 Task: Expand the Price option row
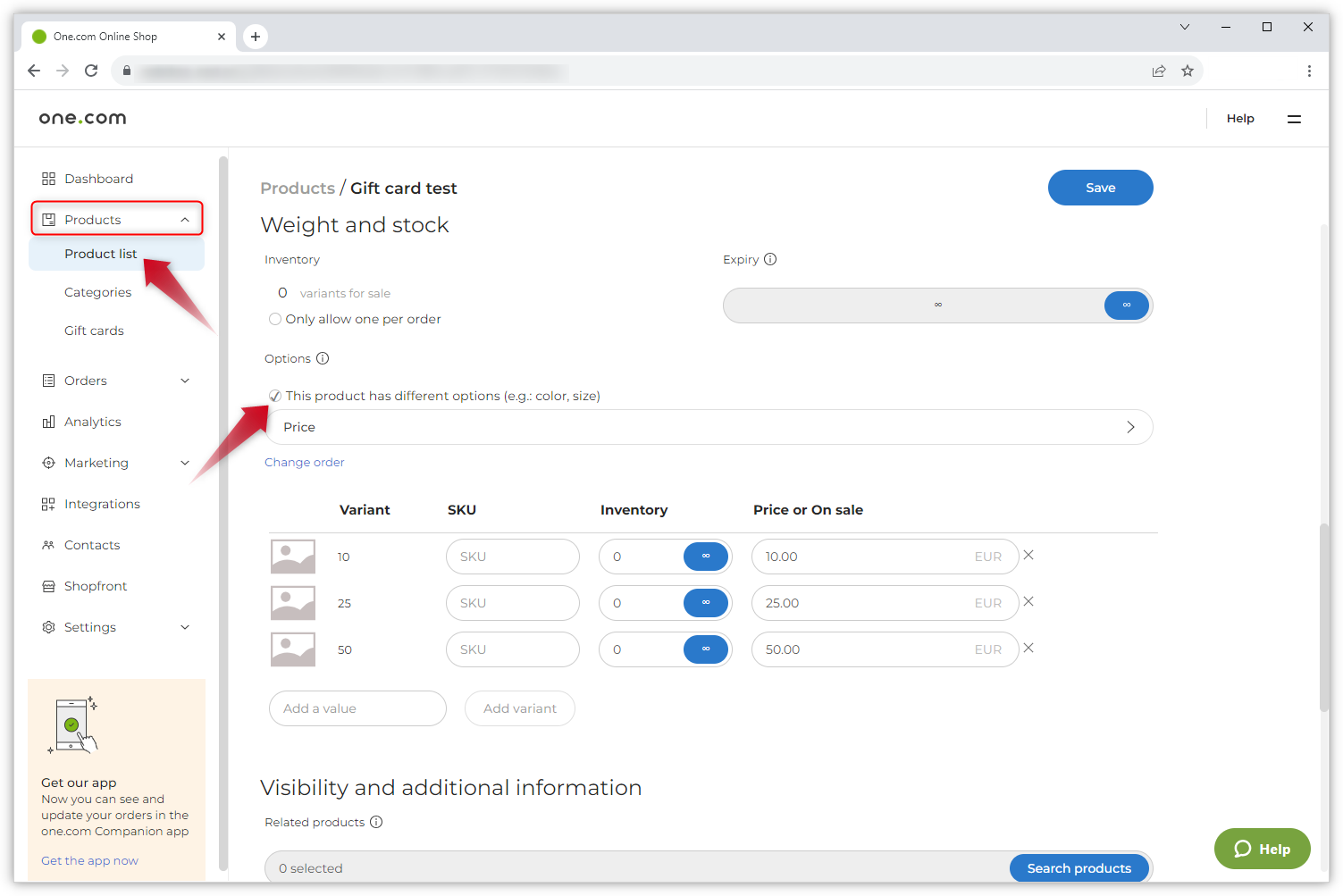(x=1130, y=427)
